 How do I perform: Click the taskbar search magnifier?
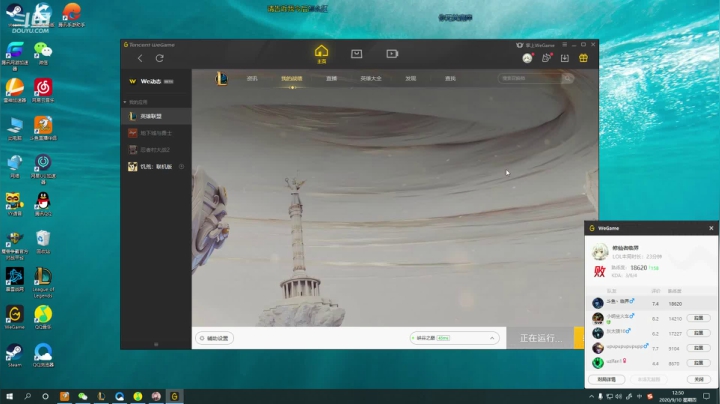click(x=28, y=396)
